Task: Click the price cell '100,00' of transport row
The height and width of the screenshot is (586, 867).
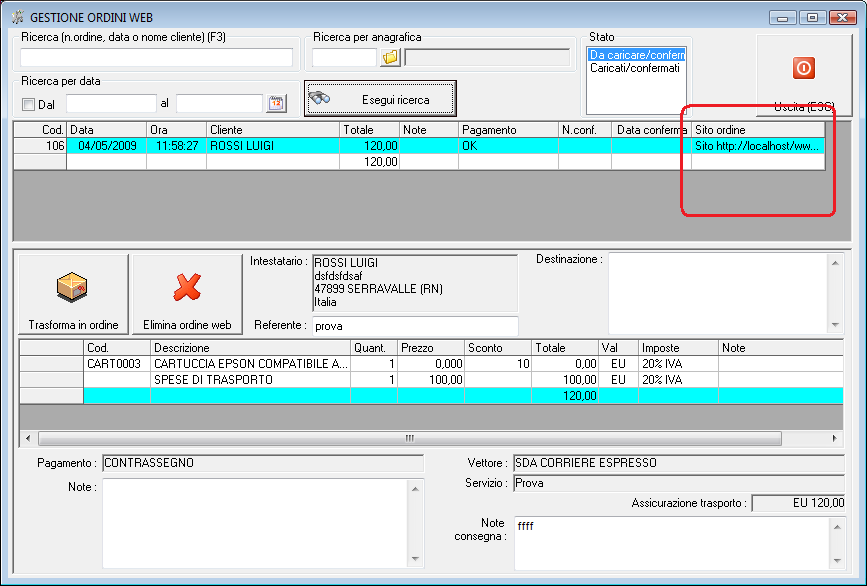Action: coord(431,380)
